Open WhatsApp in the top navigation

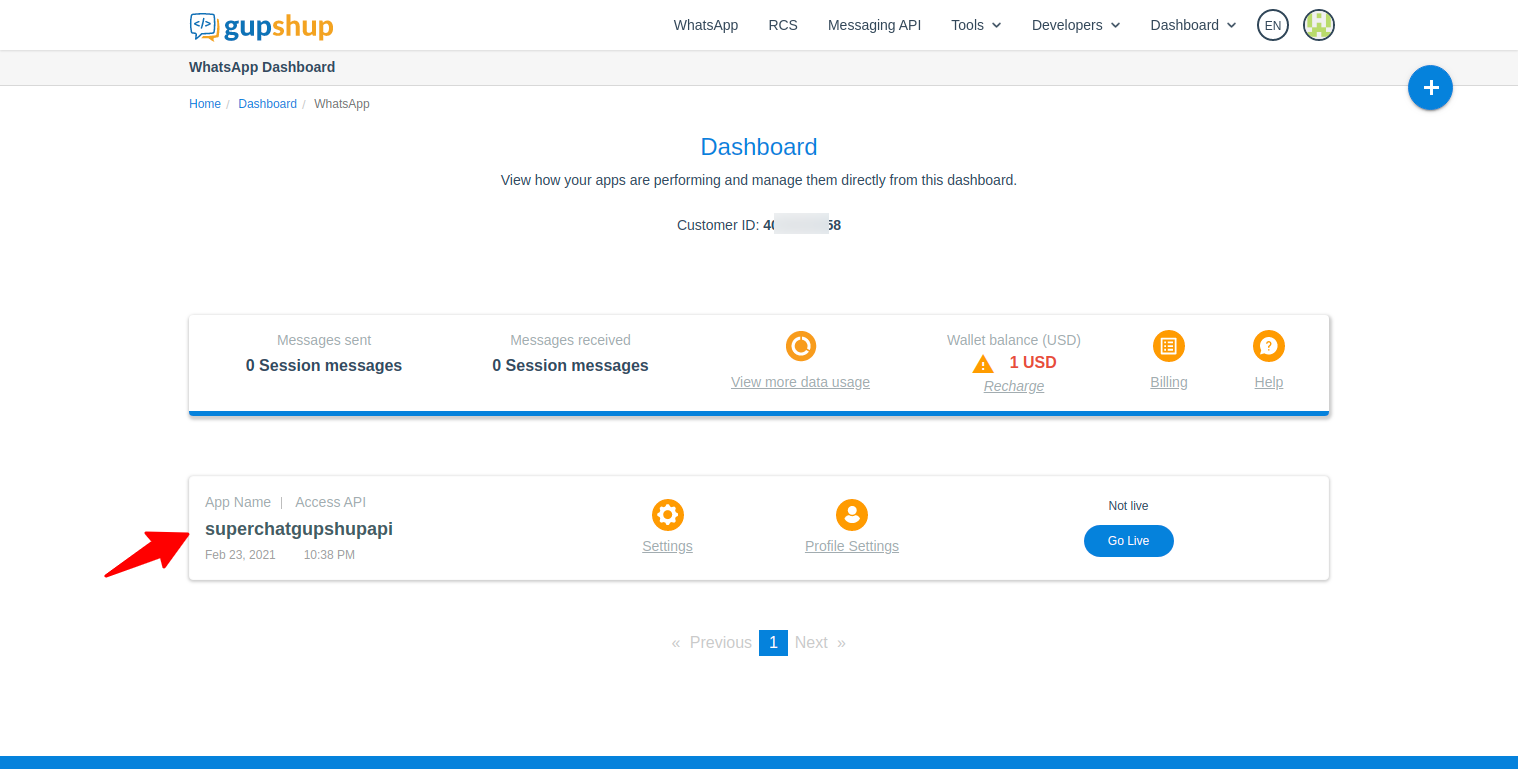point(706,25)
